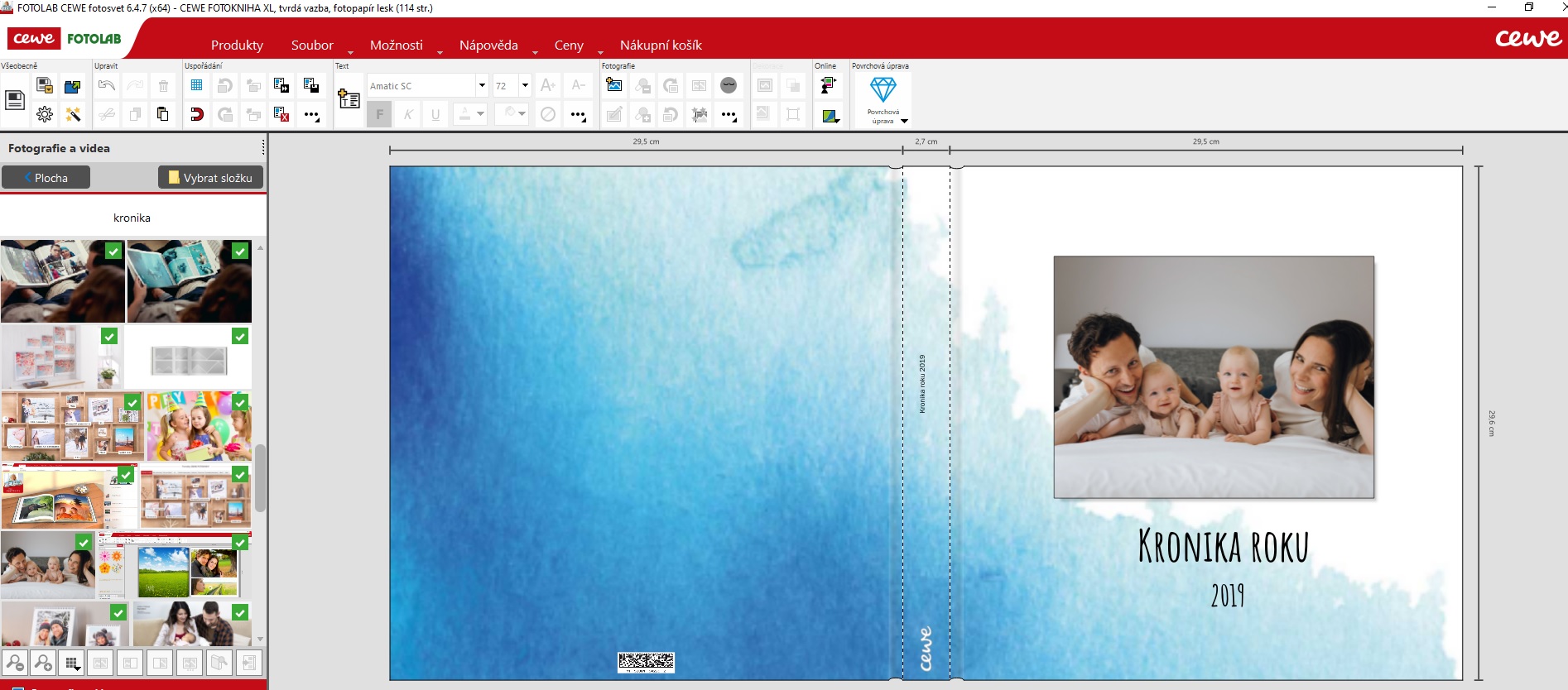This screenshot has width=1568, height=690.
Task: Open the font size 72 dropdown
Action: (524, 85)
